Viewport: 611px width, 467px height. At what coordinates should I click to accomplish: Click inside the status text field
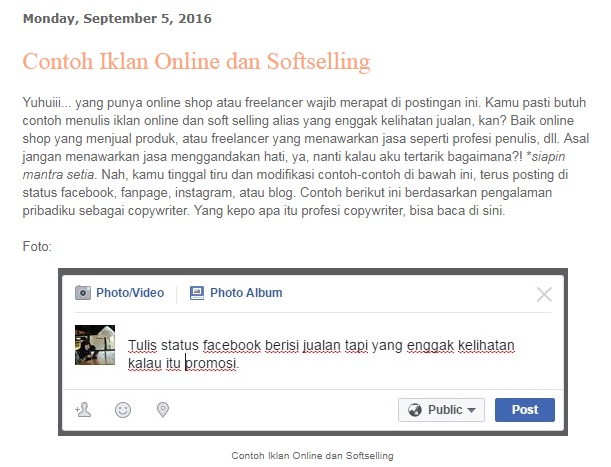click(321, 354)
